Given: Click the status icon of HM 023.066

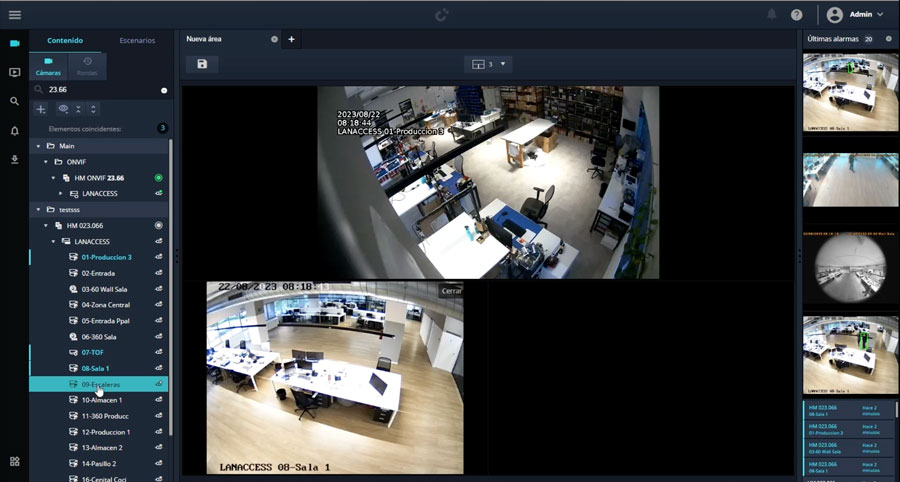Looking at the screenshot, I should 159,226.
